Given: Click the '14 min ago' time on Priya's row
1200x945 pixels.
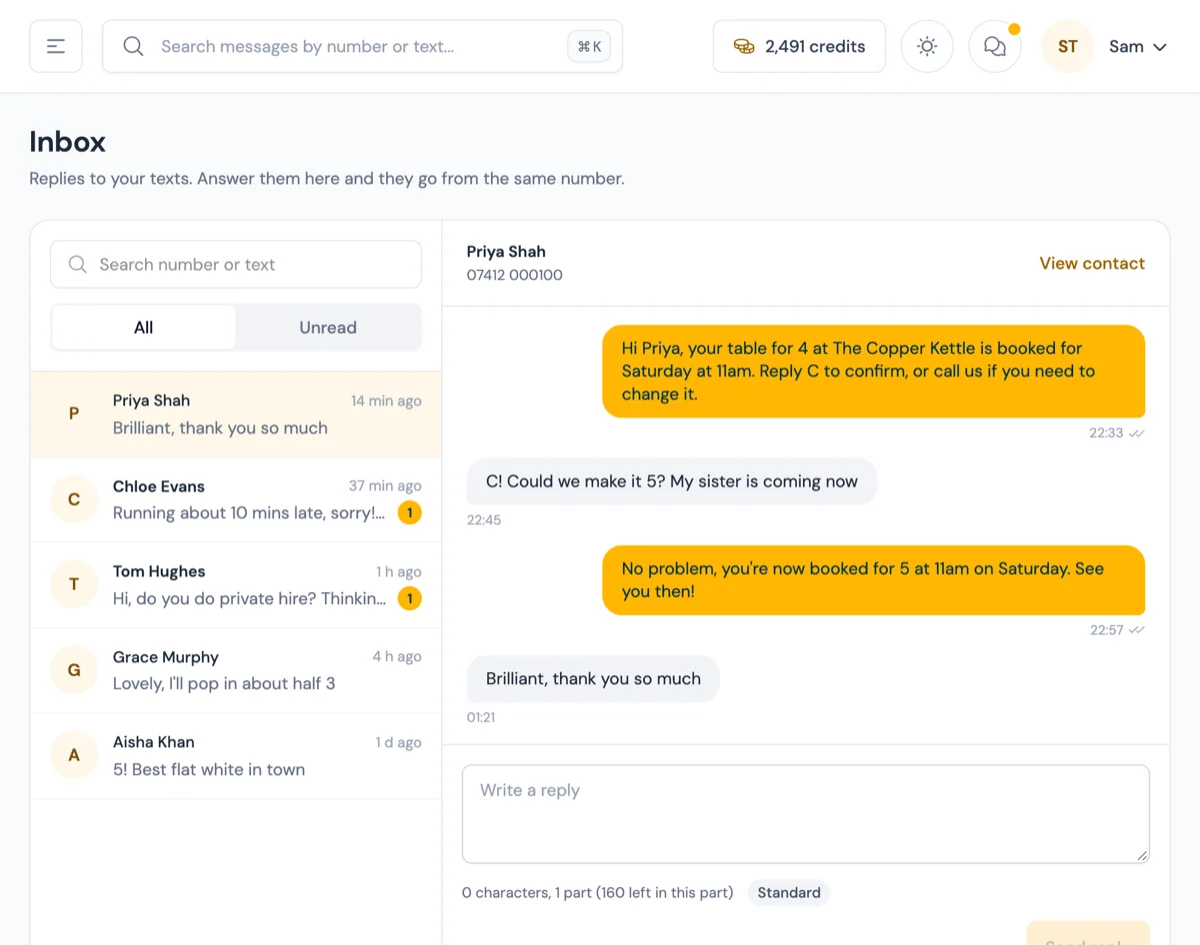Looking at the screenshot, I should click(x=386, y=401).
